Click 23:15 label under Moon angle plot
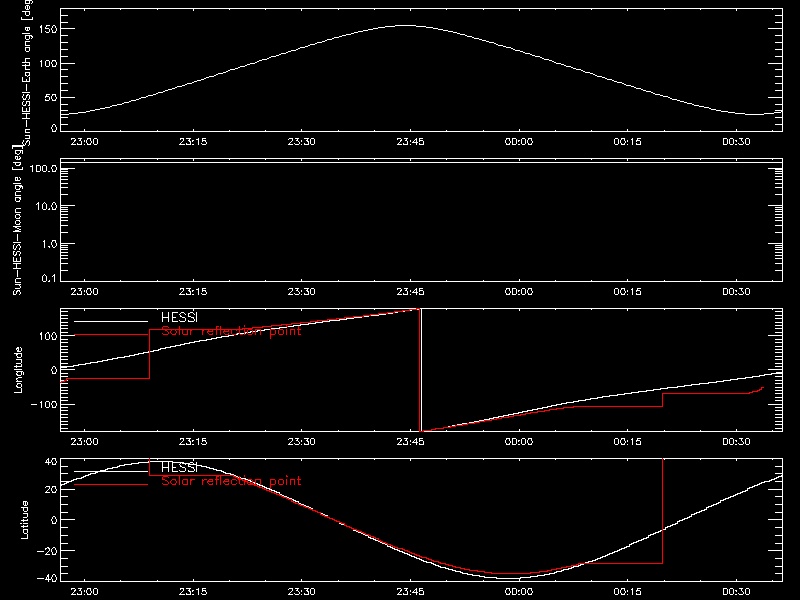 [193, 291]
